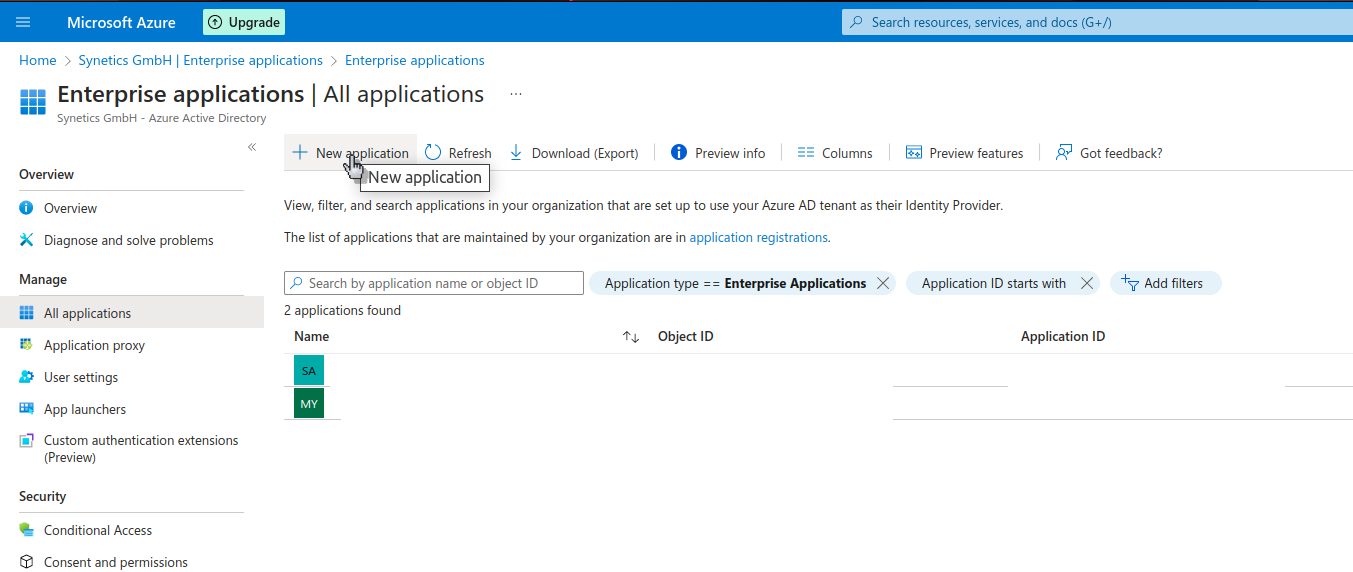Click the Add filters funnel icon
Viewport: 1353px width, 572px height.
coord(1130,283)
